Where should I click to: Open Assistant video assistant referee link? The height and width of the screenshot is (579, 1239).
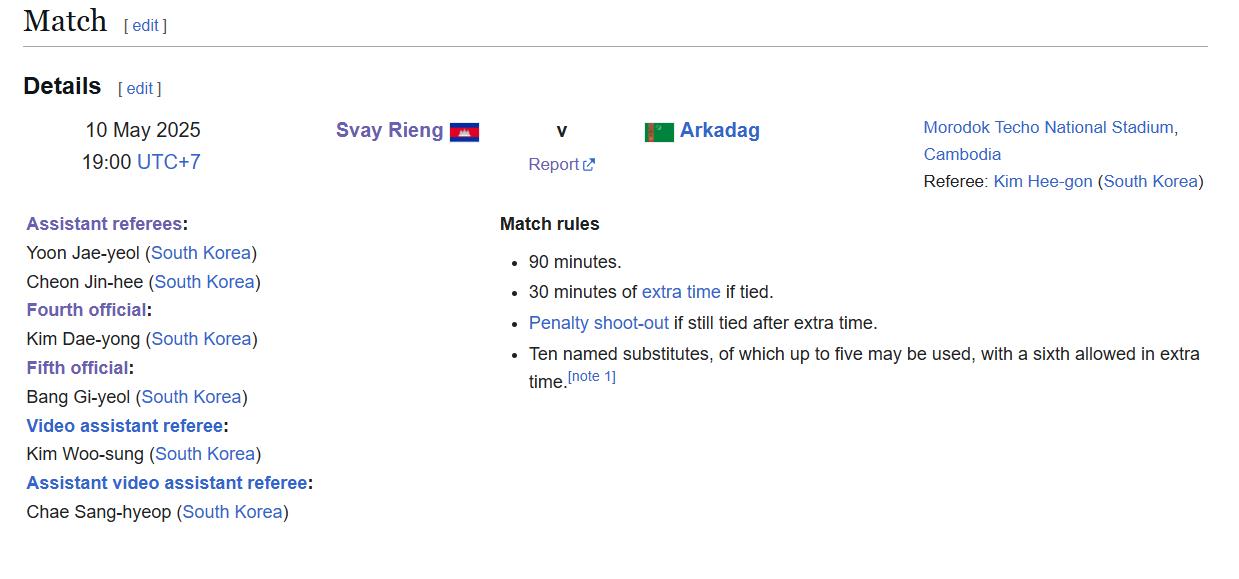(x=166, y=483)
